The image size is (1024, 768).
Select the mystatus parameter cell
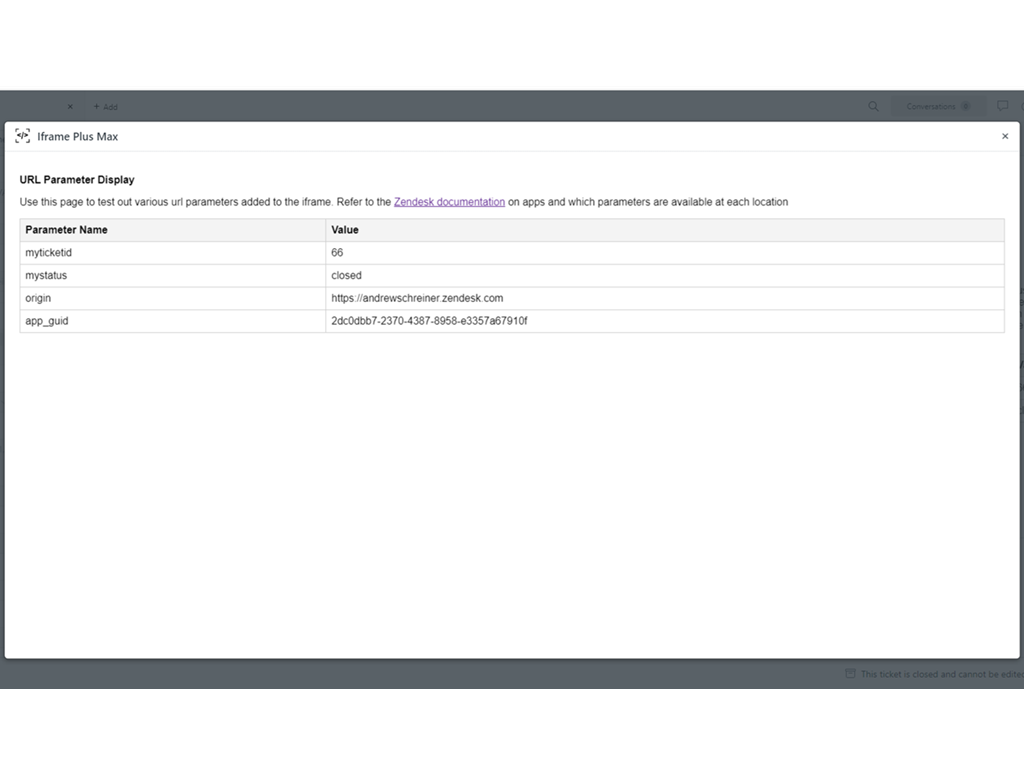(46, 275)
